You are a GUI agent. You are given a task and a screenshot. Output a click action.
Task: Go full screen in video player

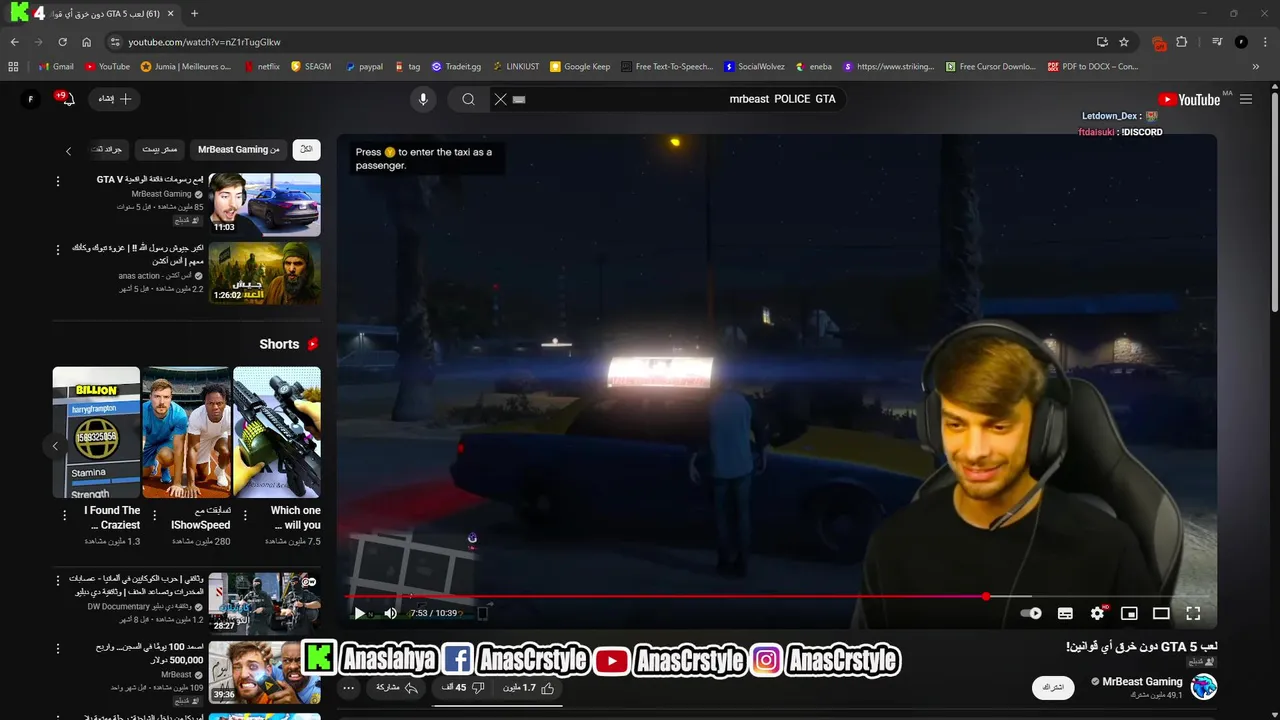click(1193, 613)
